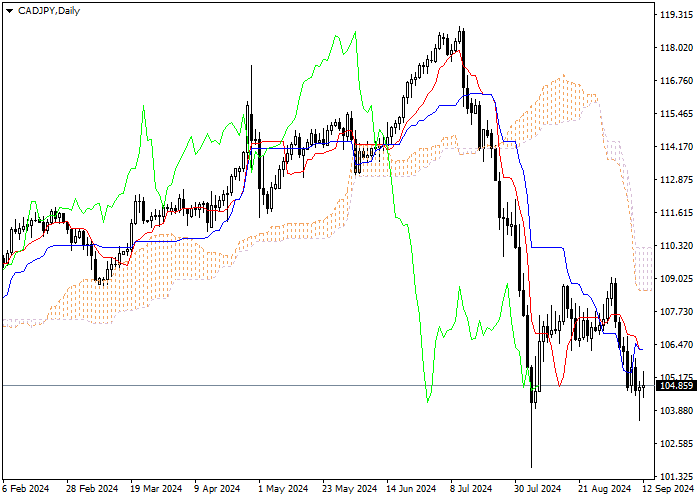Select the 21 Aug 2024 date label
The width and height of the screenshot is (700, 500).
[604, 489]
